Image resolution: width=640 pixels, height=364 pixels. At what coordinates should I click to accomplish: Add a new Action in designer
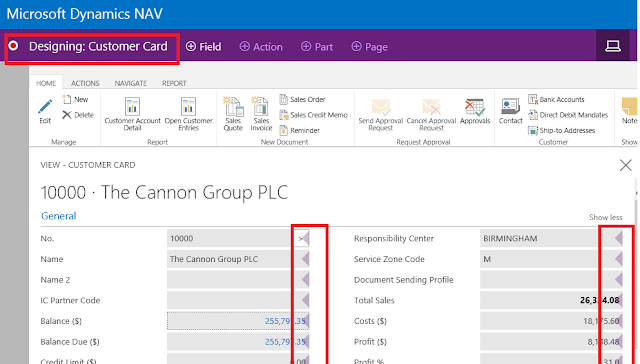tap(261, 47)
